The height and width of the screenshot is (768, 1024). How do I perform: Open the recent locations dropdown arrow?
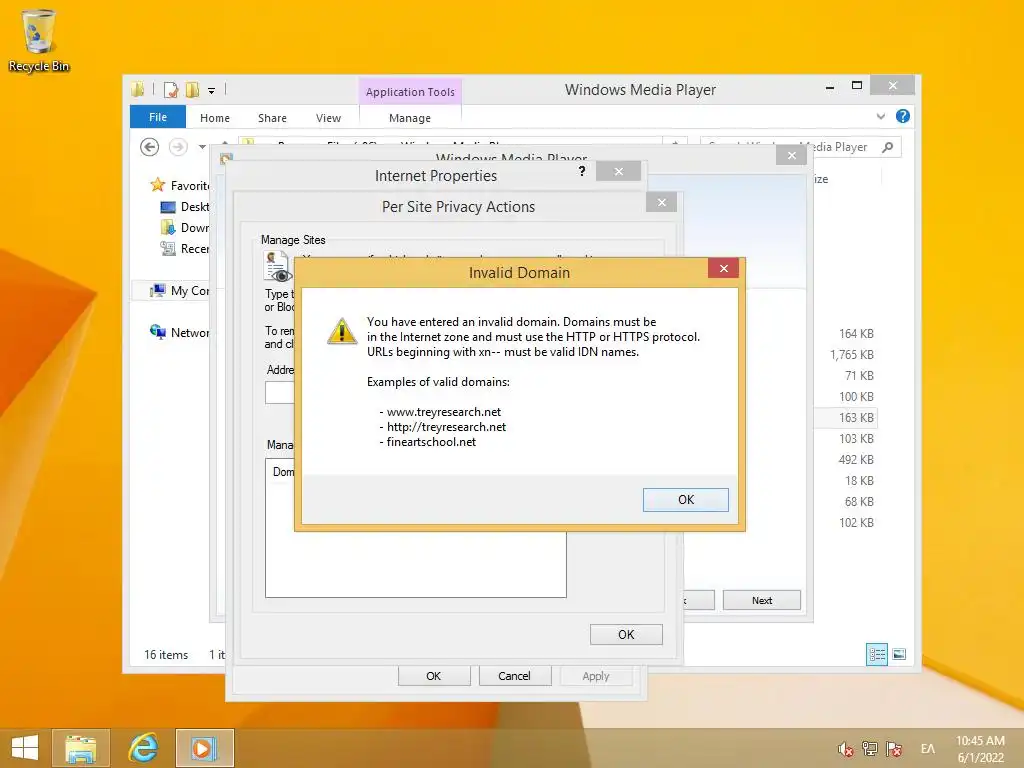point(202,147)
